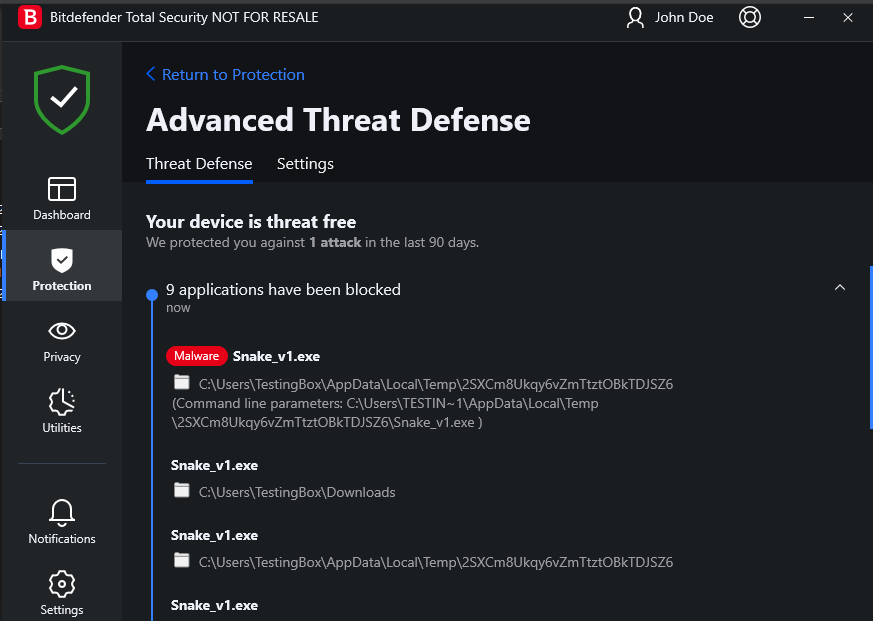Select the Protection shield icon
Screen dimensions: 873x621
[x=62, y=261]
